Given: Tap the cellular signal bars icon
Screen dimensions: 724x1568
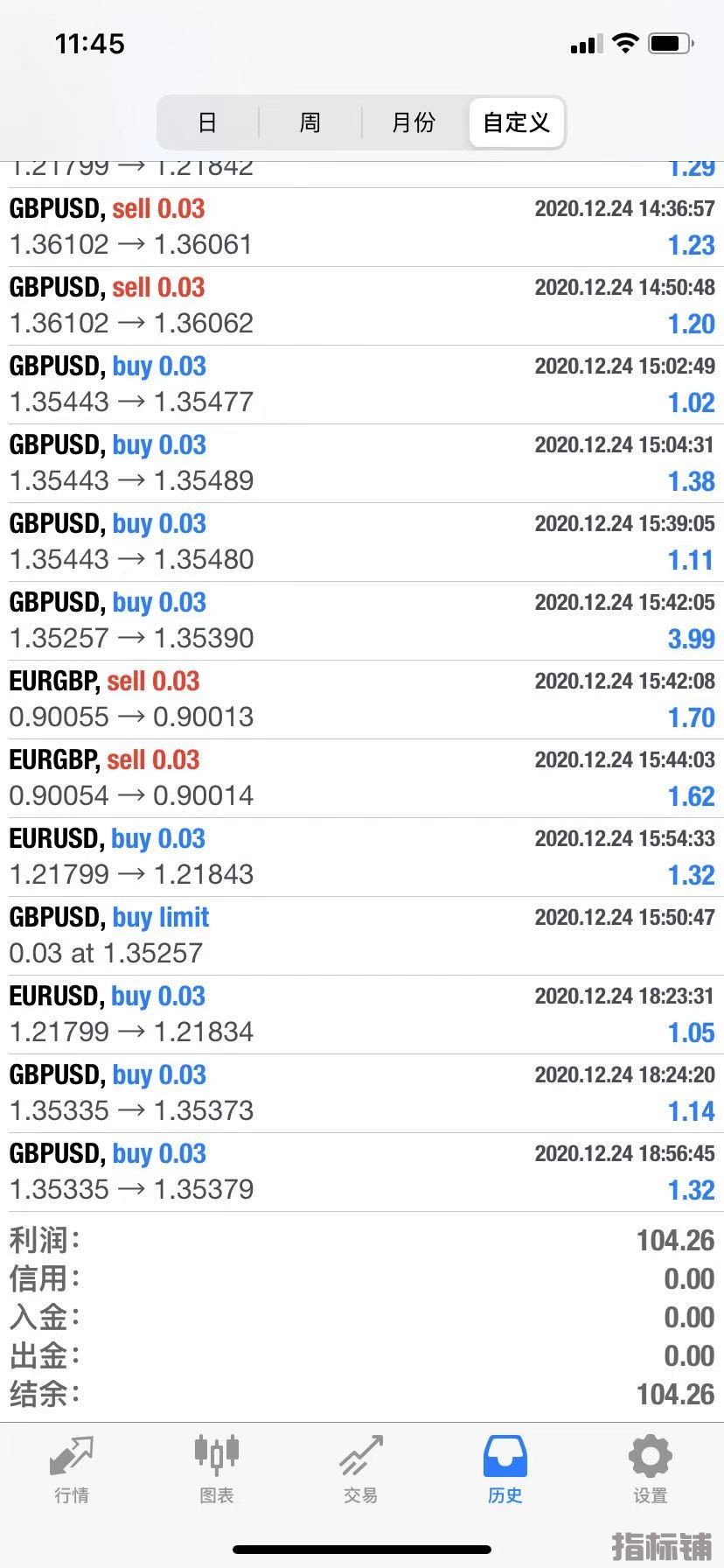Looking at the screenshot, I should [x=586, y=44].
